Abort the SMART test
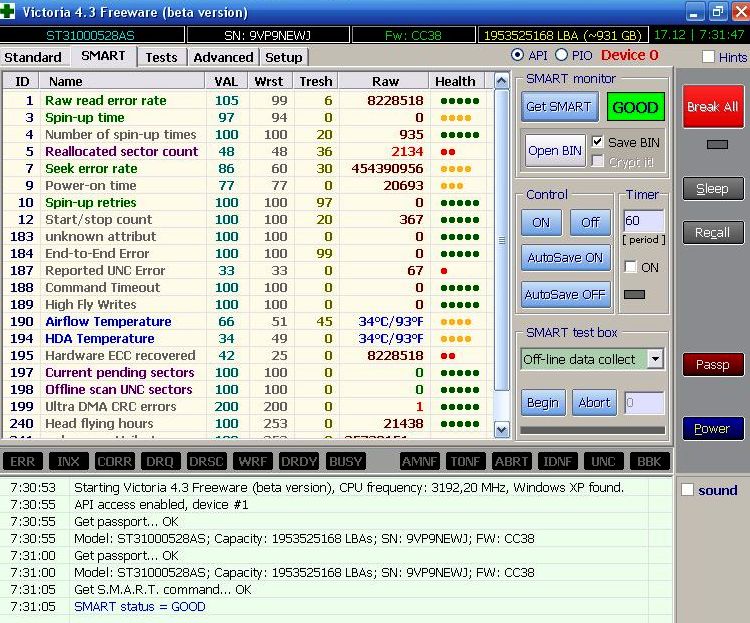This screenshot has height=623, width=750. tap(594, 402)
